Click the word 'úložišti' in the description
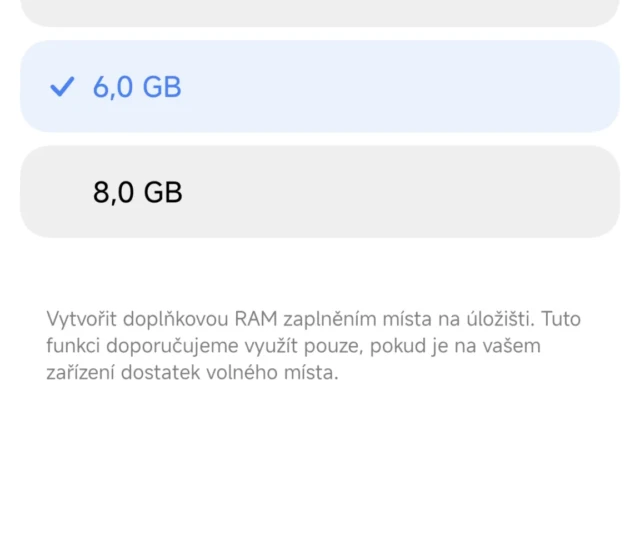640x560 pixels. coord(499,320)
